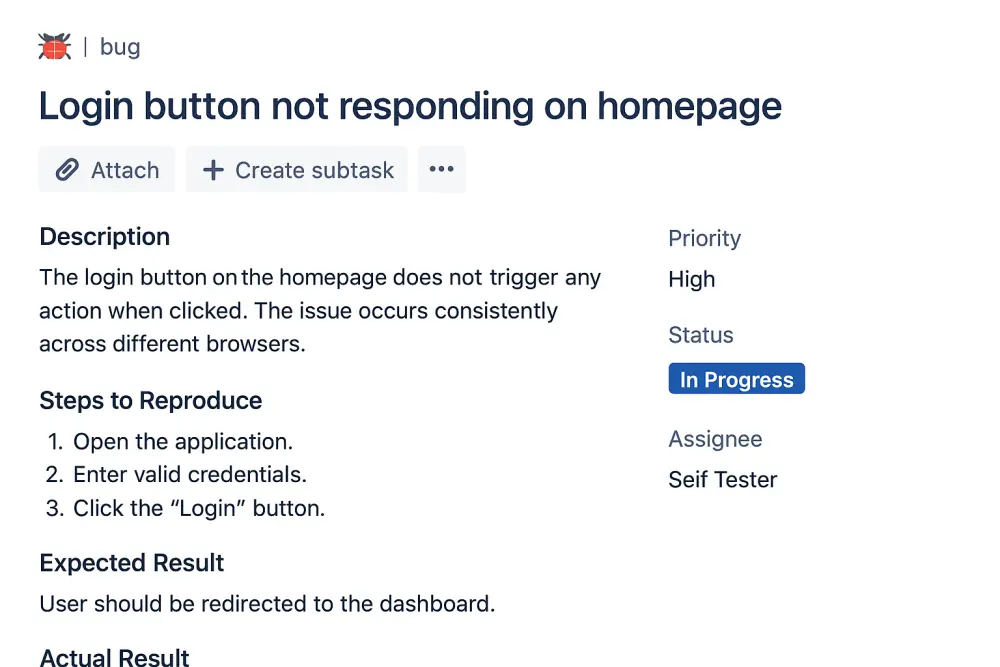The height and width of the screenshot is (667, 1000).
Task: Click the Priority field label
Action: point(704,239)
